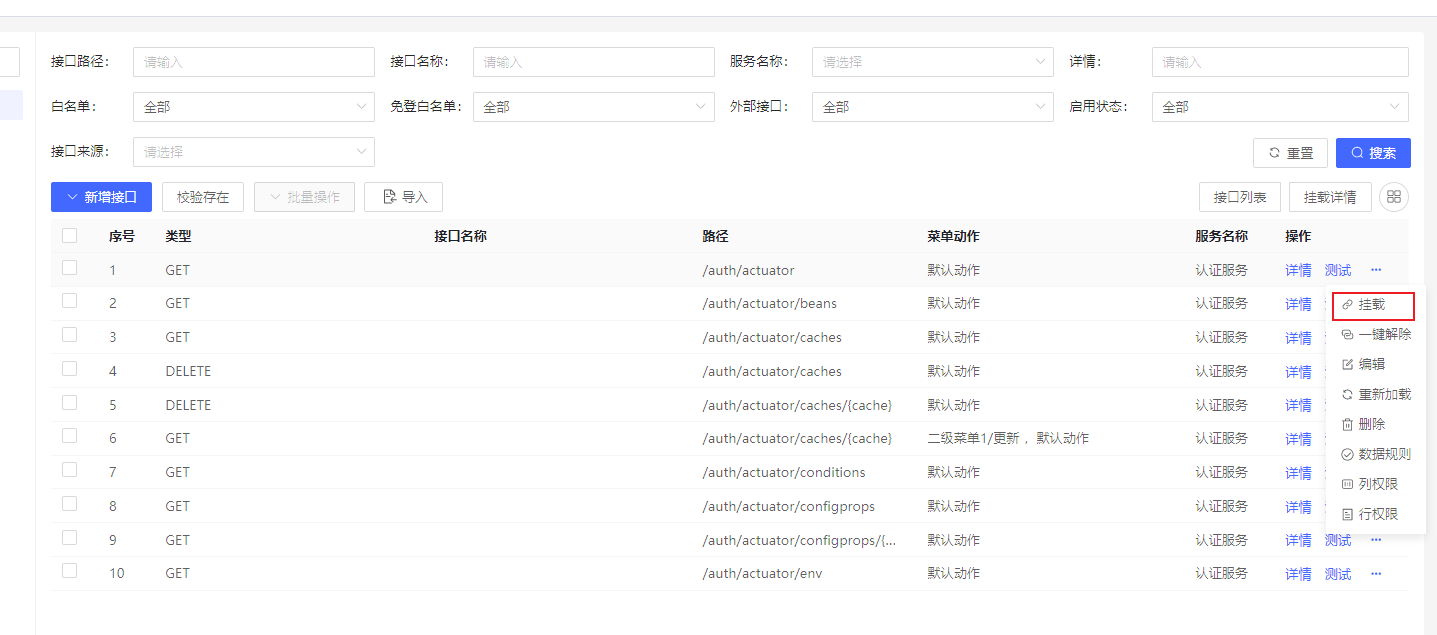Viewport: 1437px width, 635px height.
Task: Click the text 二级菜单1/更新， 默认动作
Action: [x=1008, y=438]
